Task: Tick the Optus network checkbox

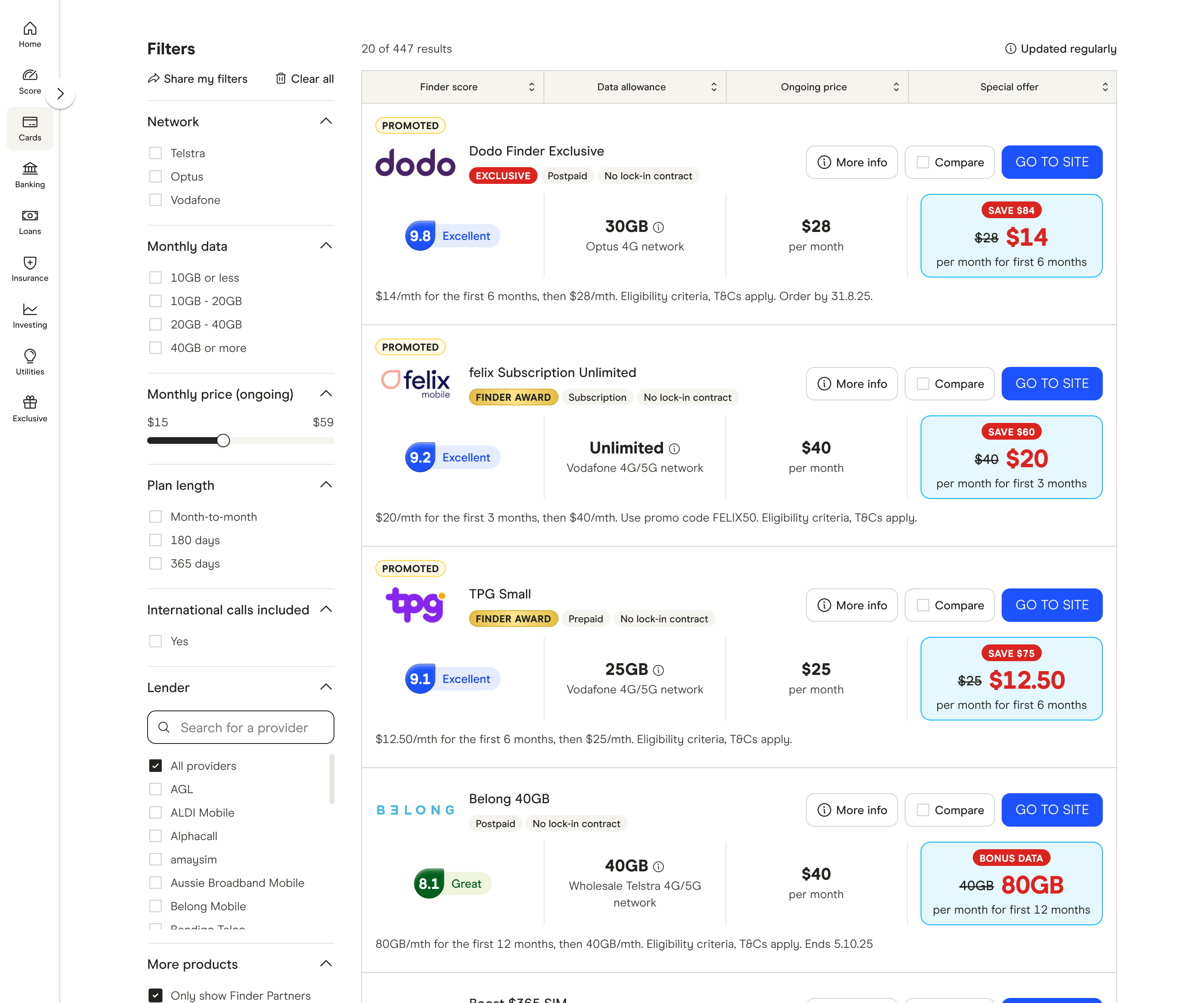Action: point(156,176)
